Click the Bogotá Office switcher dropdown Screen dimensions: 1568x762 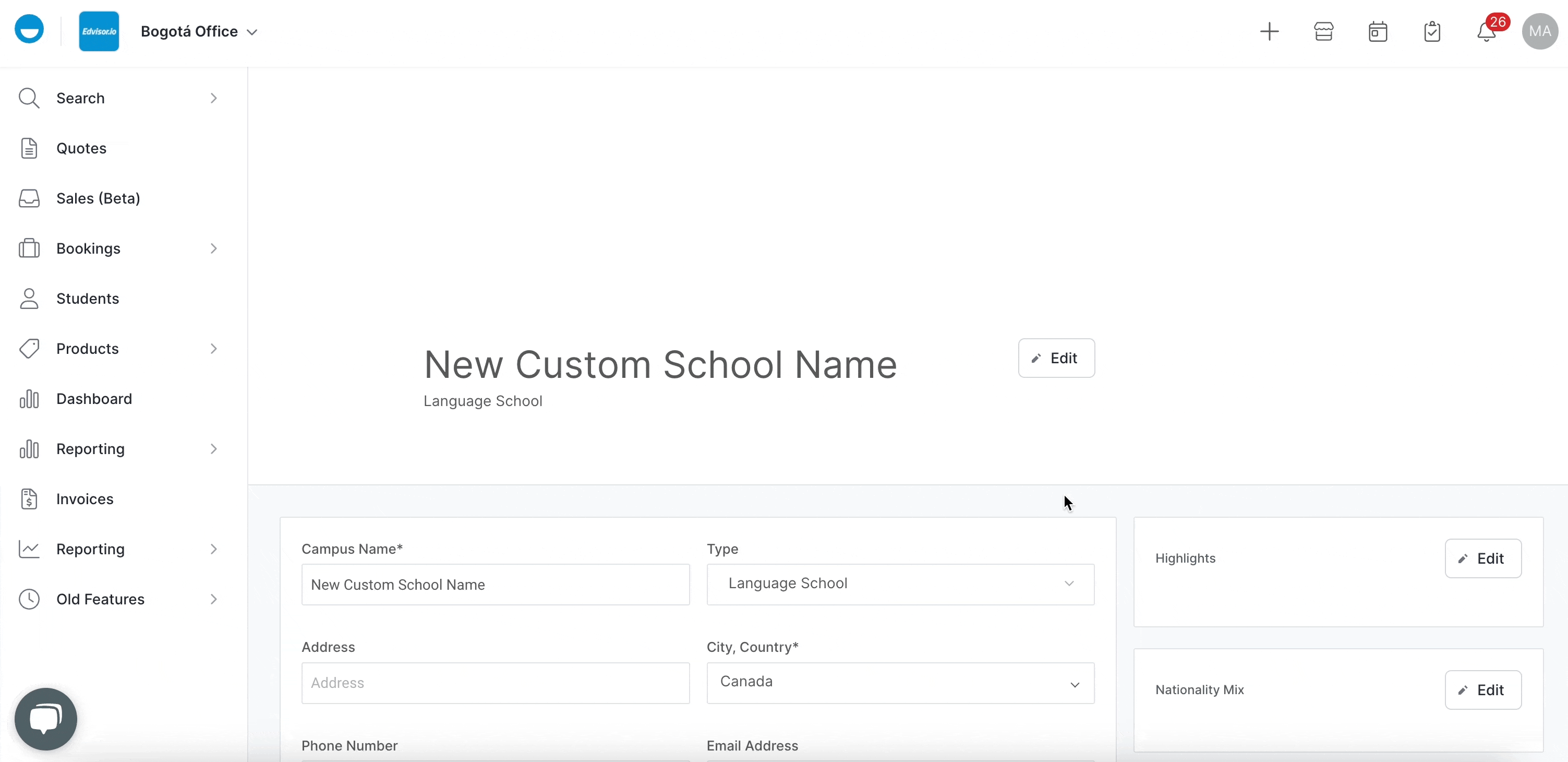[199, 31]
